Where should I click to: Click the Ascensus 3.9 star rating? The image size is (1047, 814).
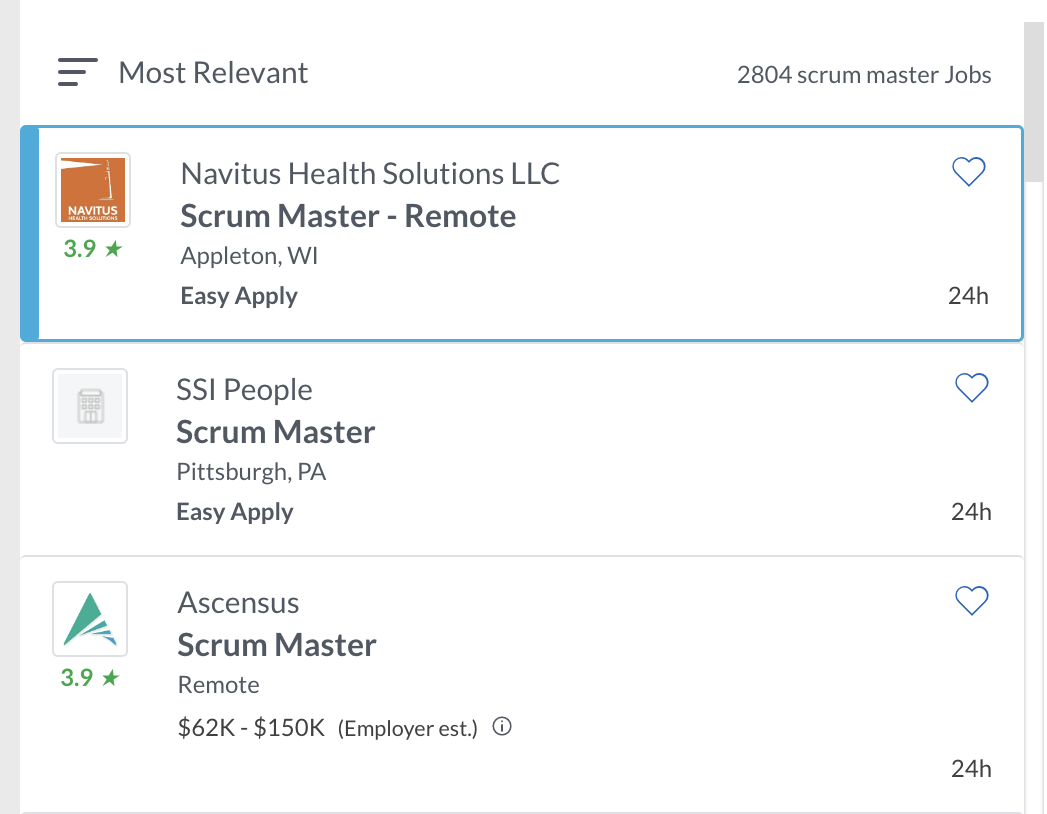point(90,678)
